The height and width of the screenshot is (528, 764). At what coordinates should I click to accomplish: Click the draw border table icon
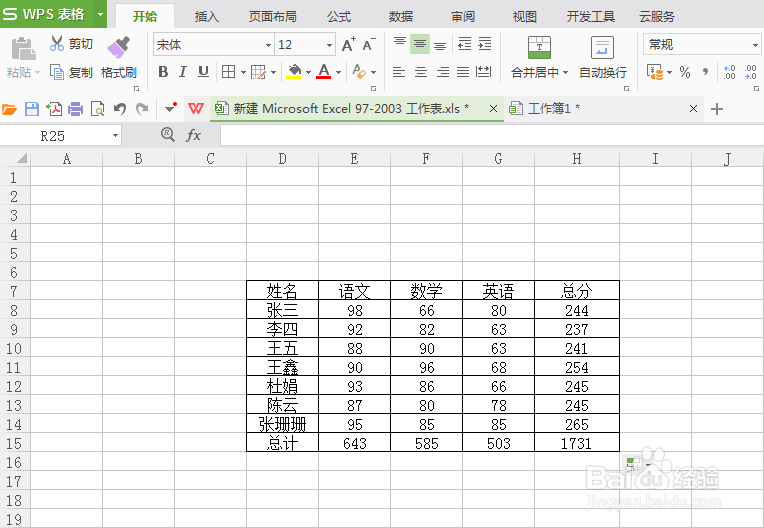pos(258,73)
